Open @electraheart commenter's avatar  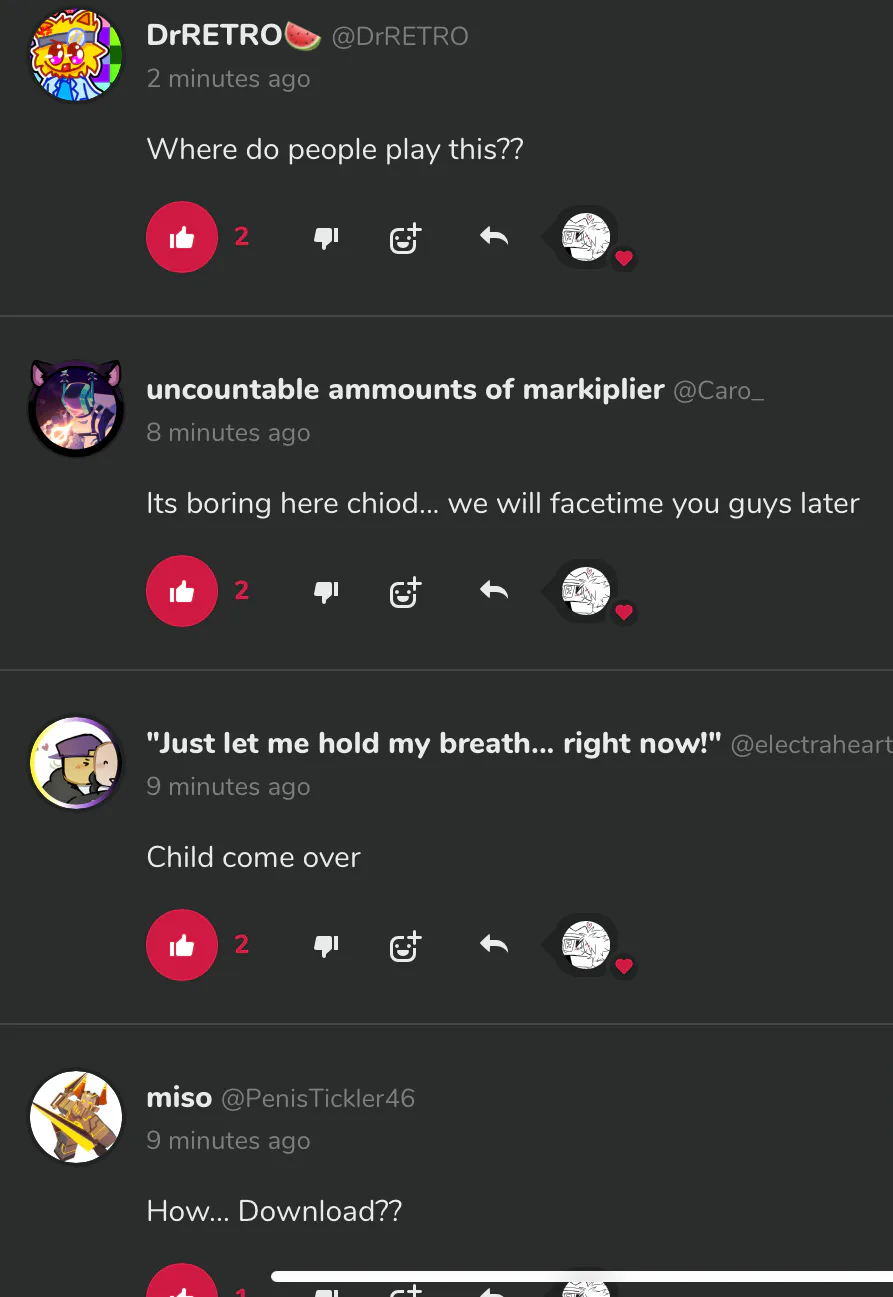click(75, 764)
